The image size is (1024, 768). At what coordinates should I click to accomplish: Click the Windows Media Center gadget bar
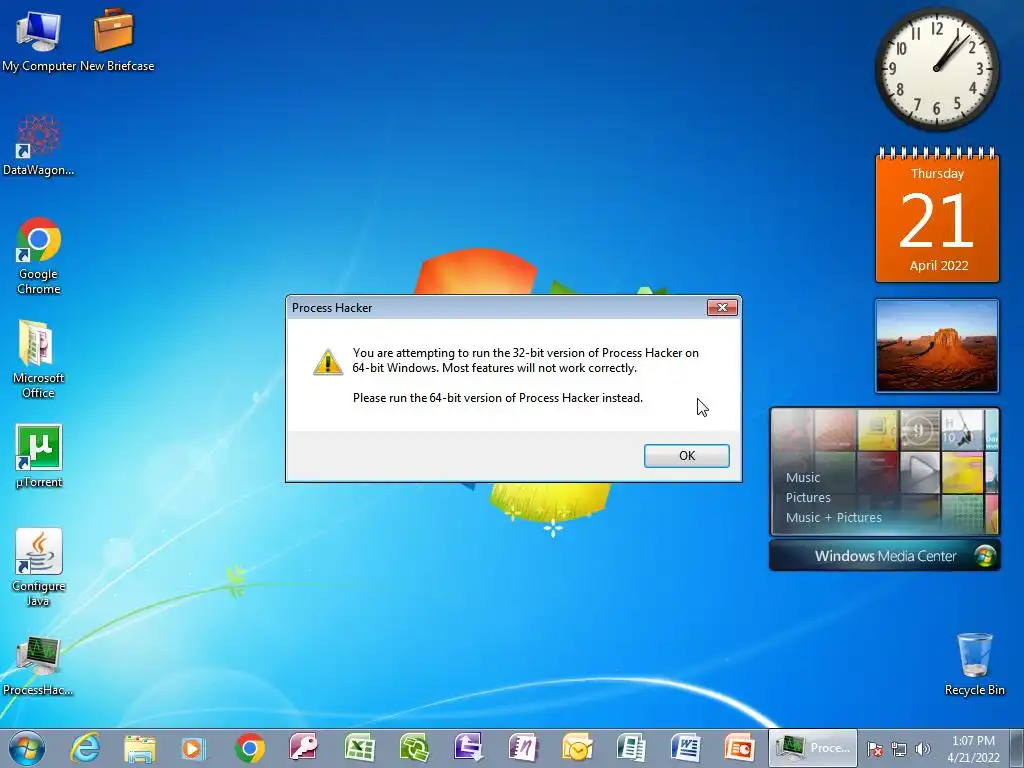coord(885,556)
